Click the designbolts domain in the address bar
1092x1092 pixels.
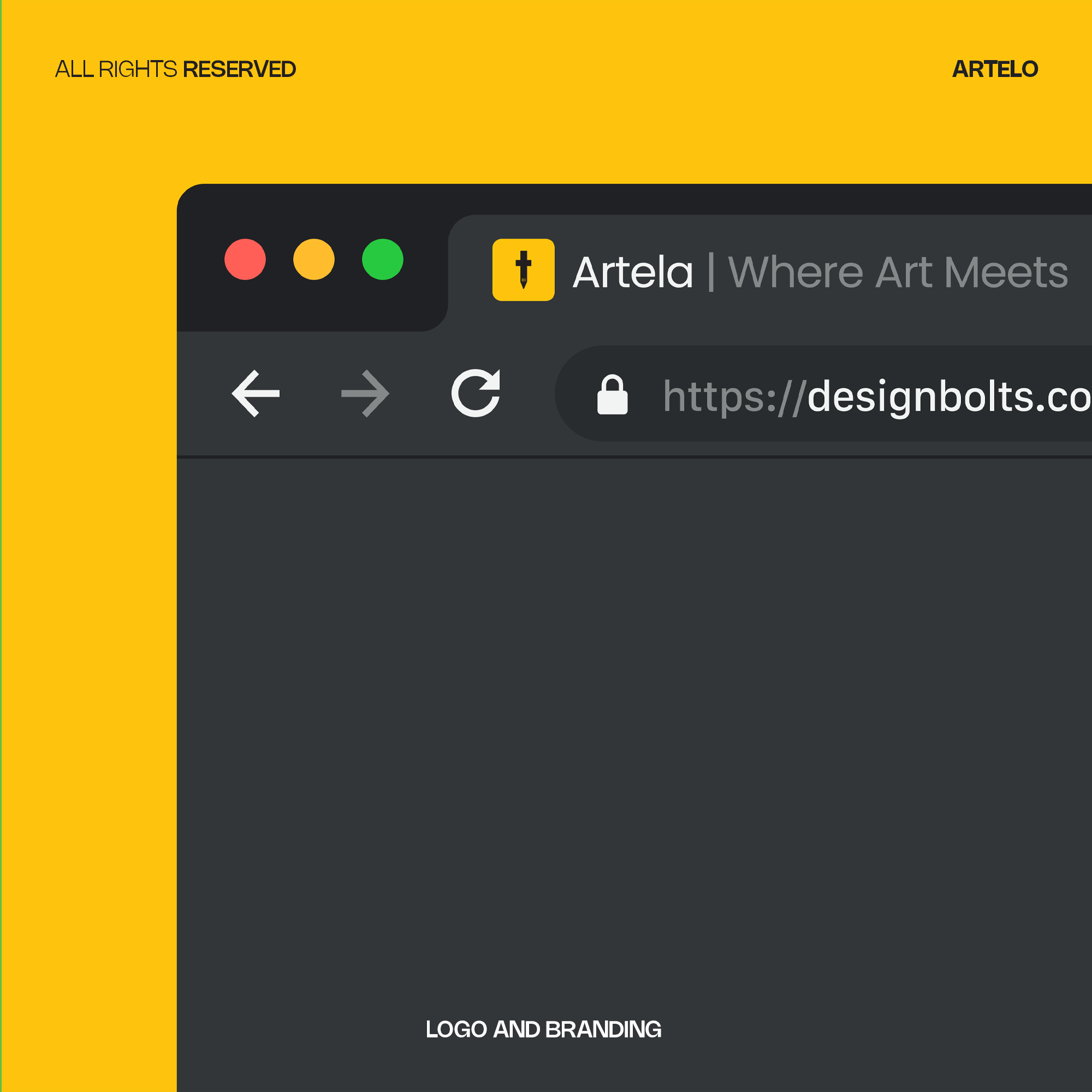[x=948, y=397]
